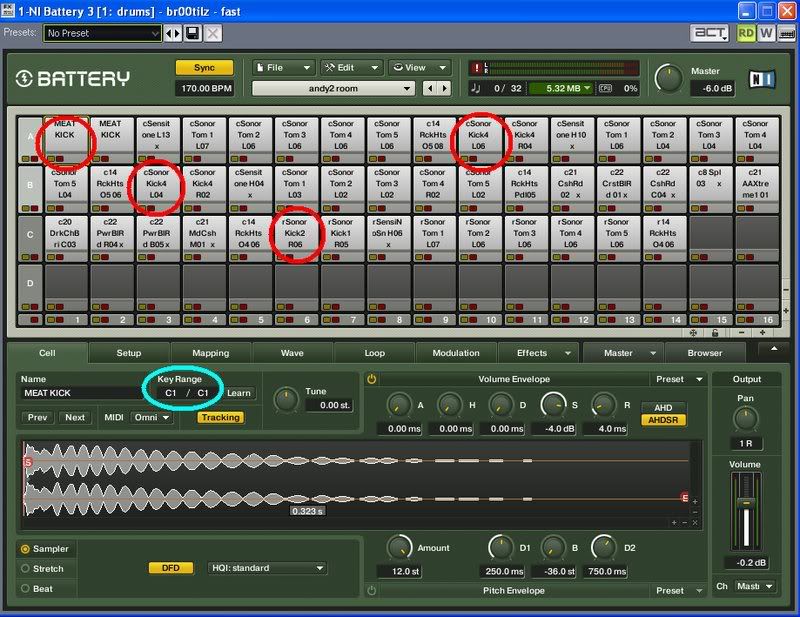The image size is (800, 617).
Task: Open the Ch output channel dropdown
Action: coord(754,586)
